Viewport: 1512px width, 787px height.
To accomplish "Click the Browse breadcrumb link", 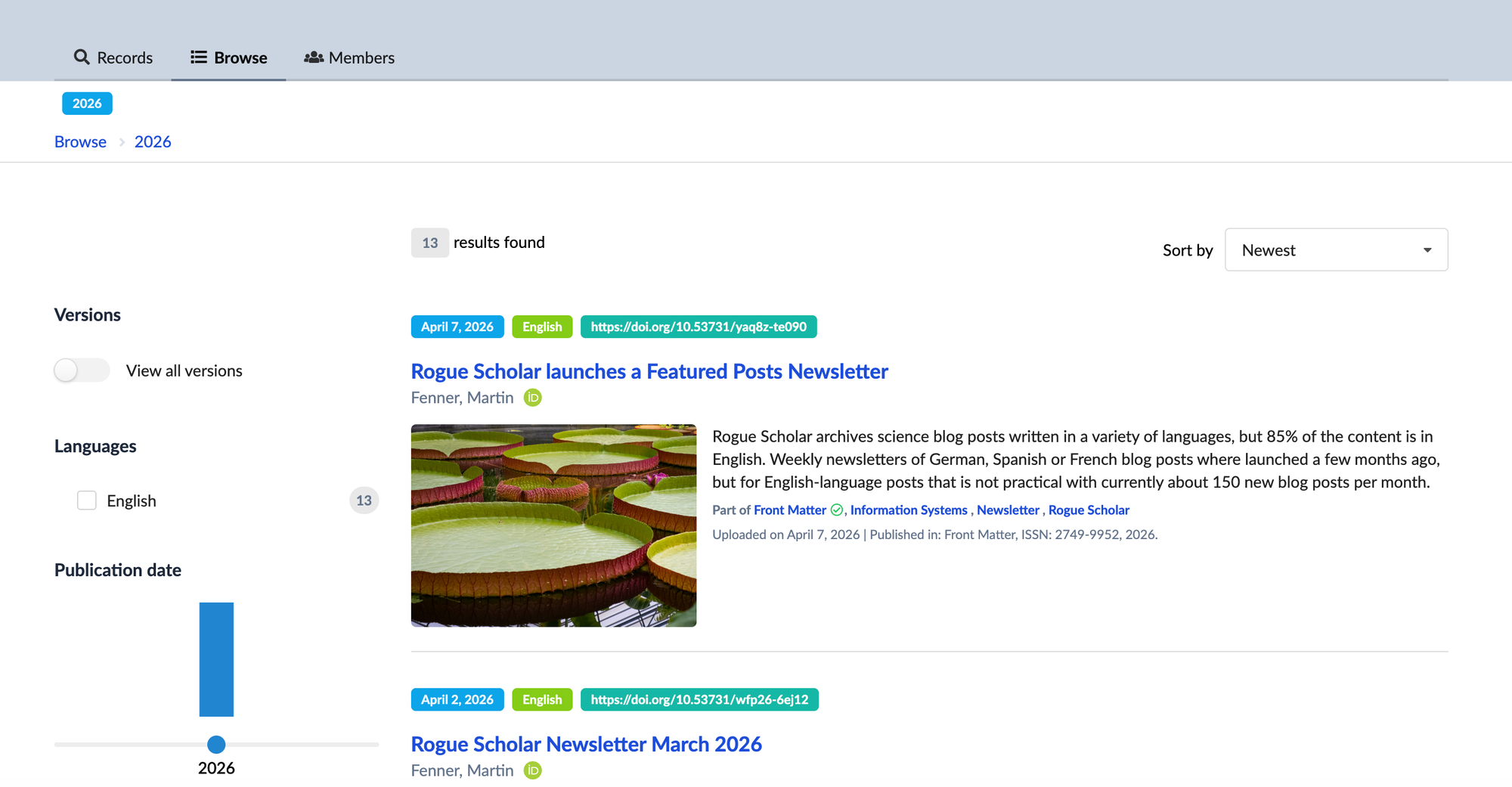I will click(x=80, y=142).
